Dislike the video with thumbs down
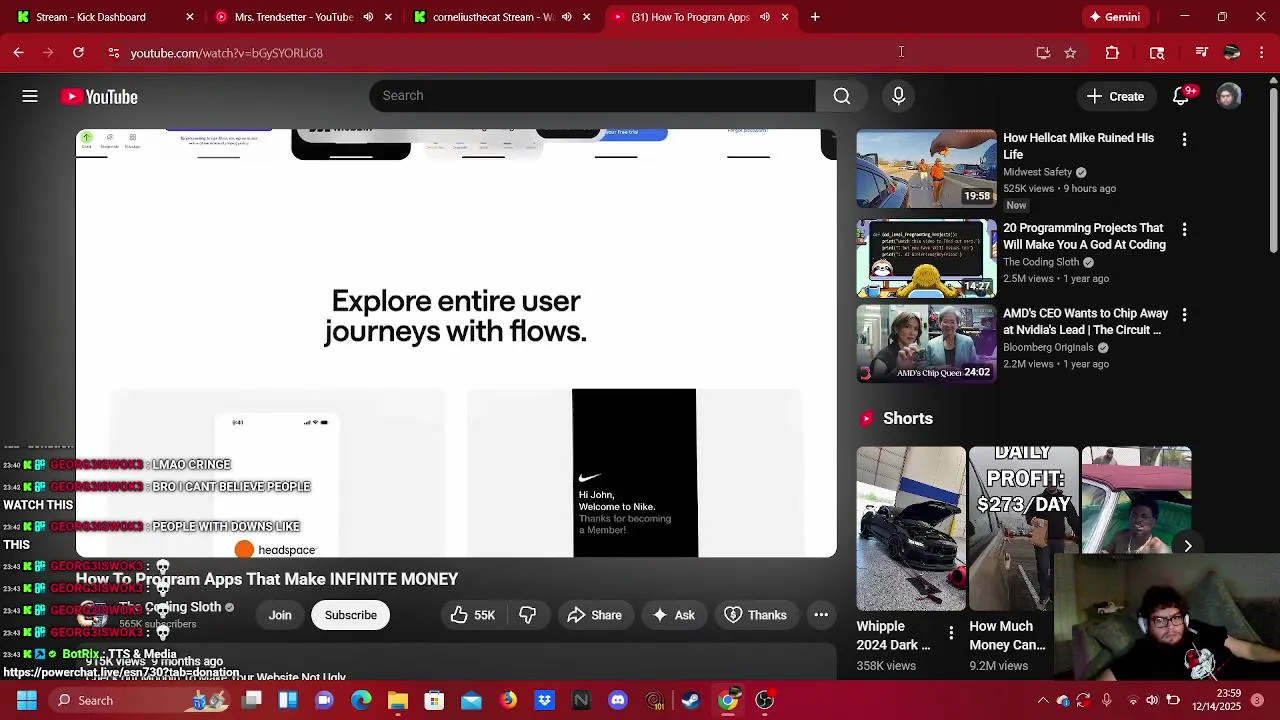This screenshot has width=1280, height=720. point(527,615)
